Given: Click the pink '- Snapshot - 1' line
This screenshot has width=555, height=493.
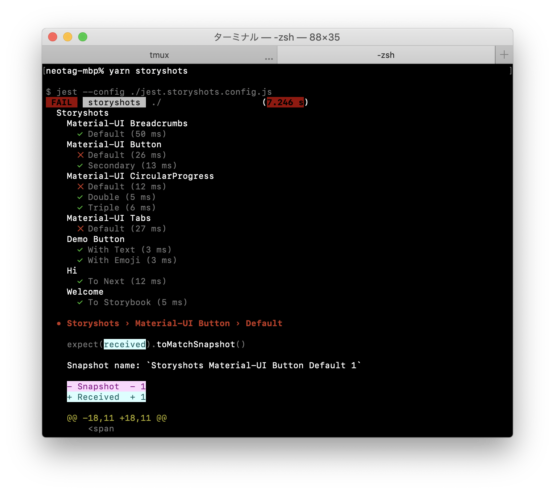Looking at the screenshot, I should (x=106, y=386).
